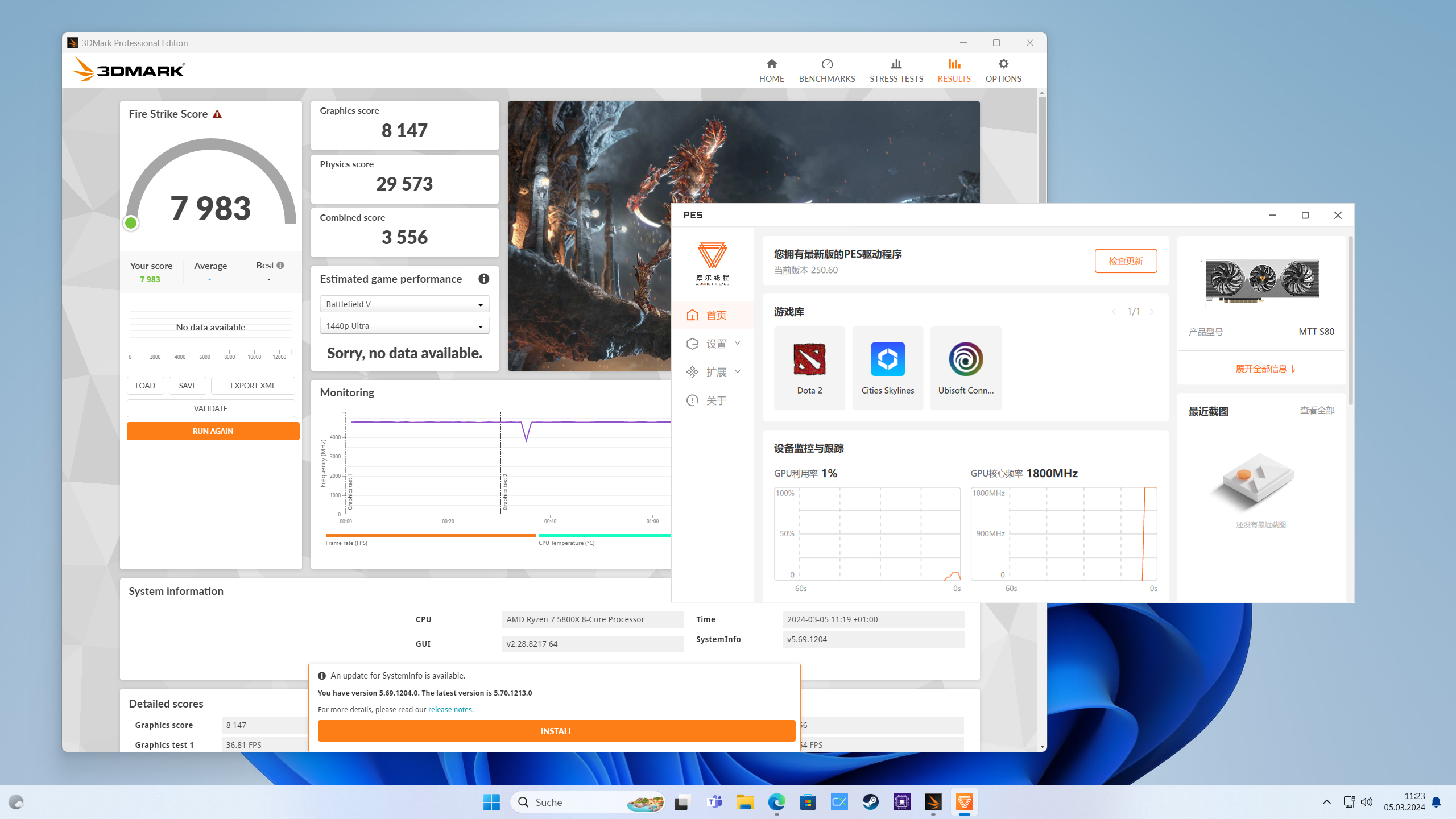The height and width of the screenshot is (819, 1456).
Task: Go to the 3DMark HOME tab
Action: (x=771, y=70)
